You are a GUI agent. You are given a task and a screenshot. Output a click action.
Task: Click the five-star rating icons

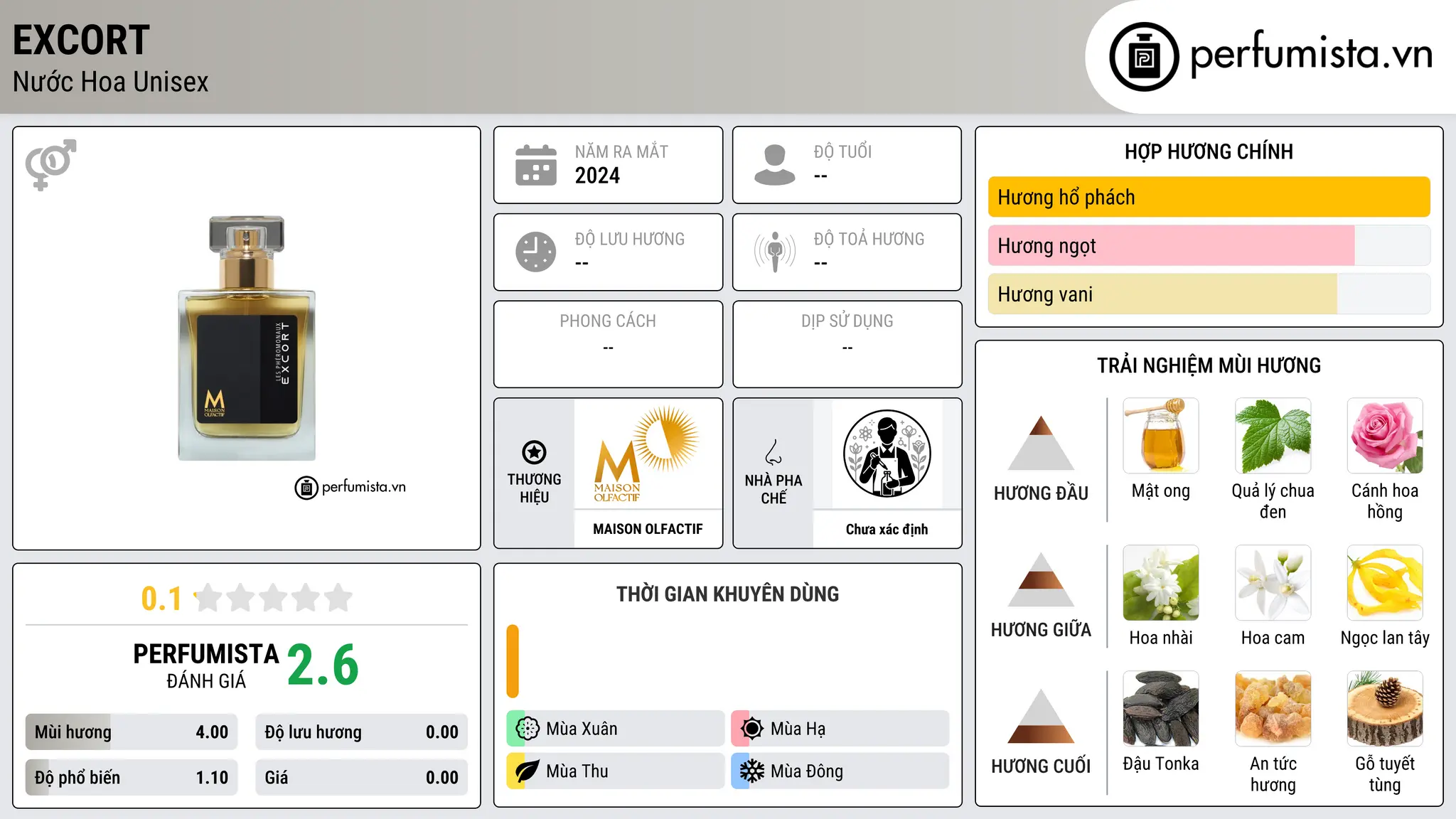(x=273, y=598)
